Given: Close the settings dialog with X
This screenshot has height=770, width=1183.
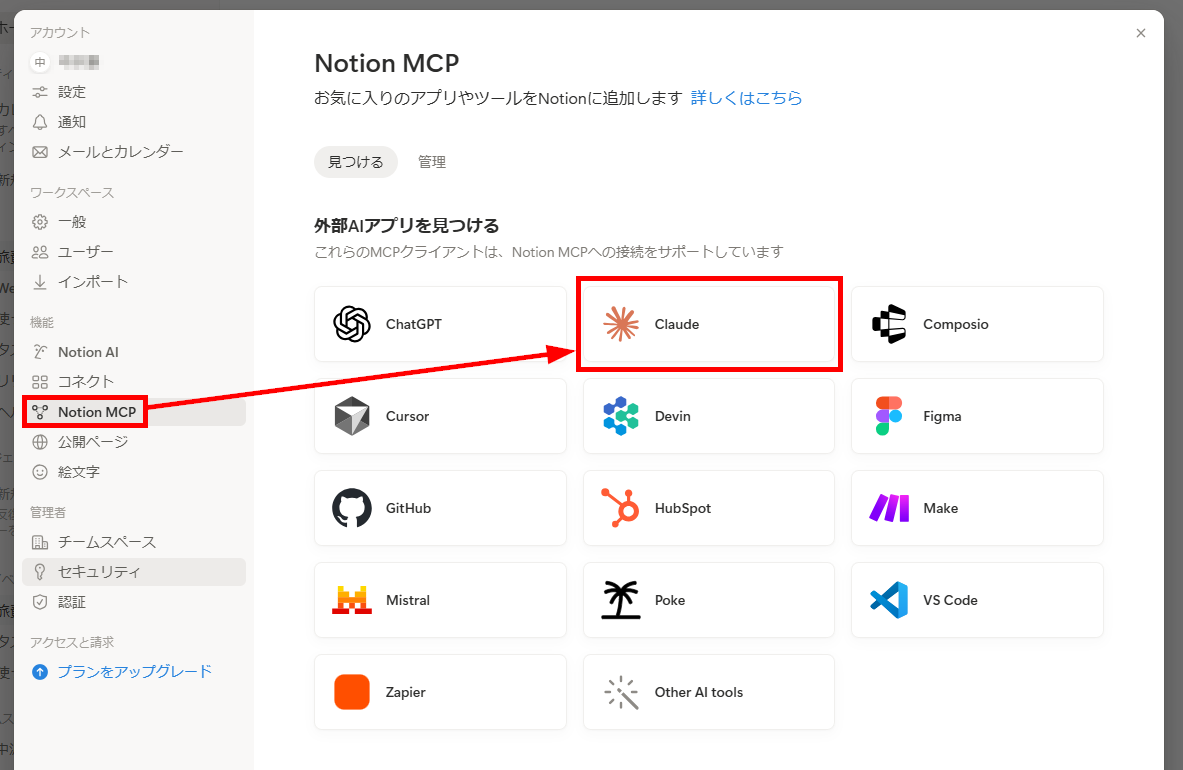Looking at the screenshot, I should [x=1141, y=33].
